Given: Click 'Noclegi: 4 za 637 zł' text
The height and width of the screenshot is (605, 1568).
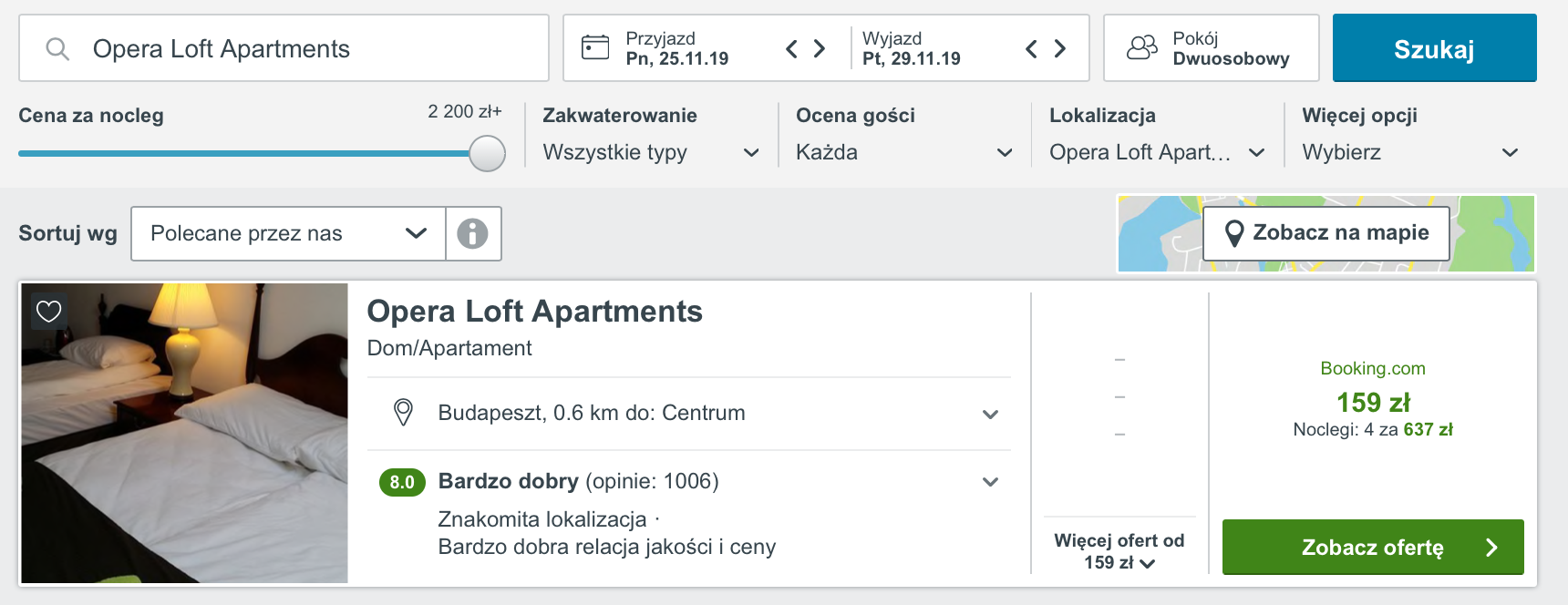Looking at the screenshot, I should pyautogui.click(x=1373, y=429).
